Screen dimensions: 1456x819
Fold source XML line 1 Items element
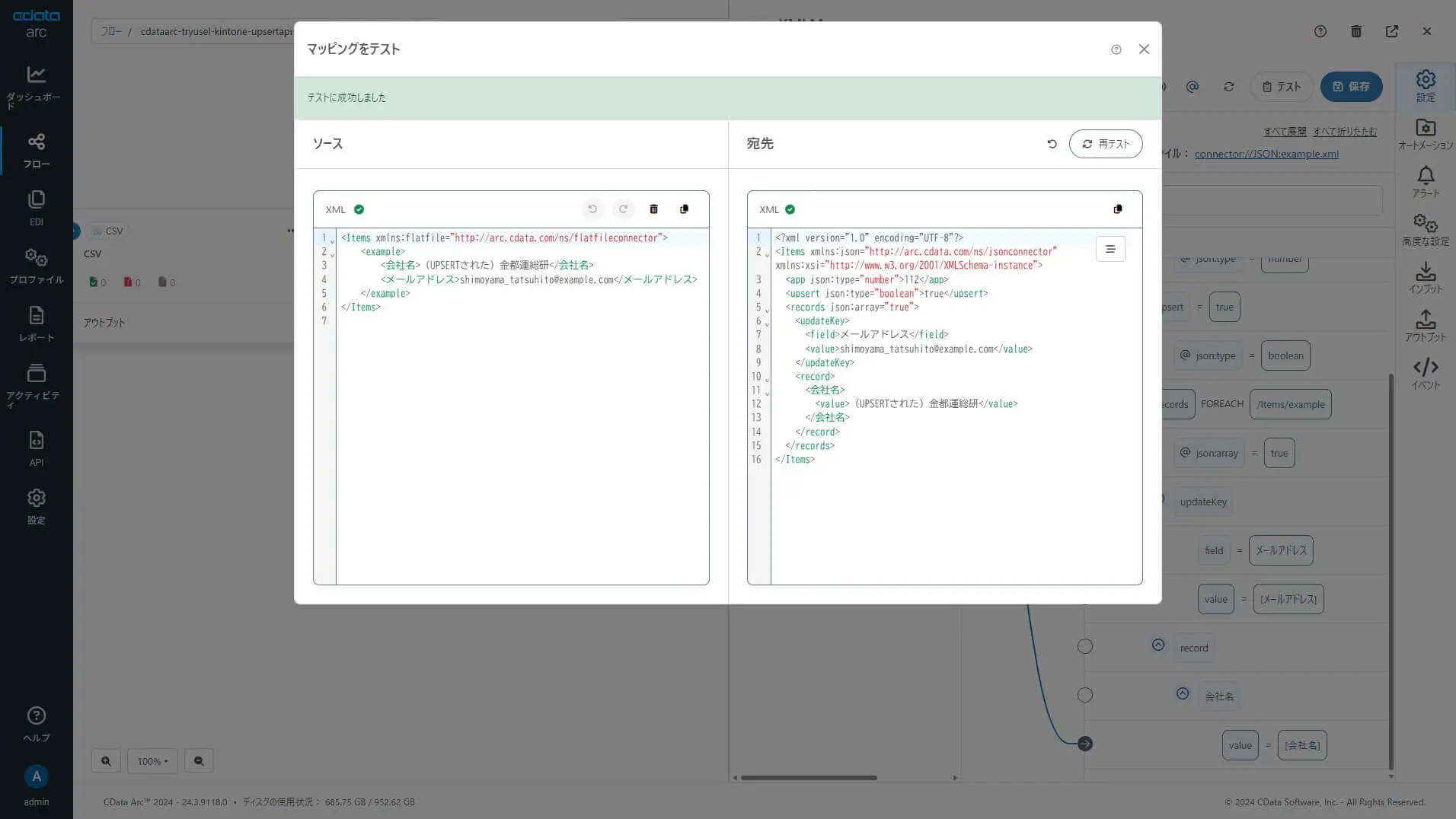pyautogui.click(x=332, y=241)
